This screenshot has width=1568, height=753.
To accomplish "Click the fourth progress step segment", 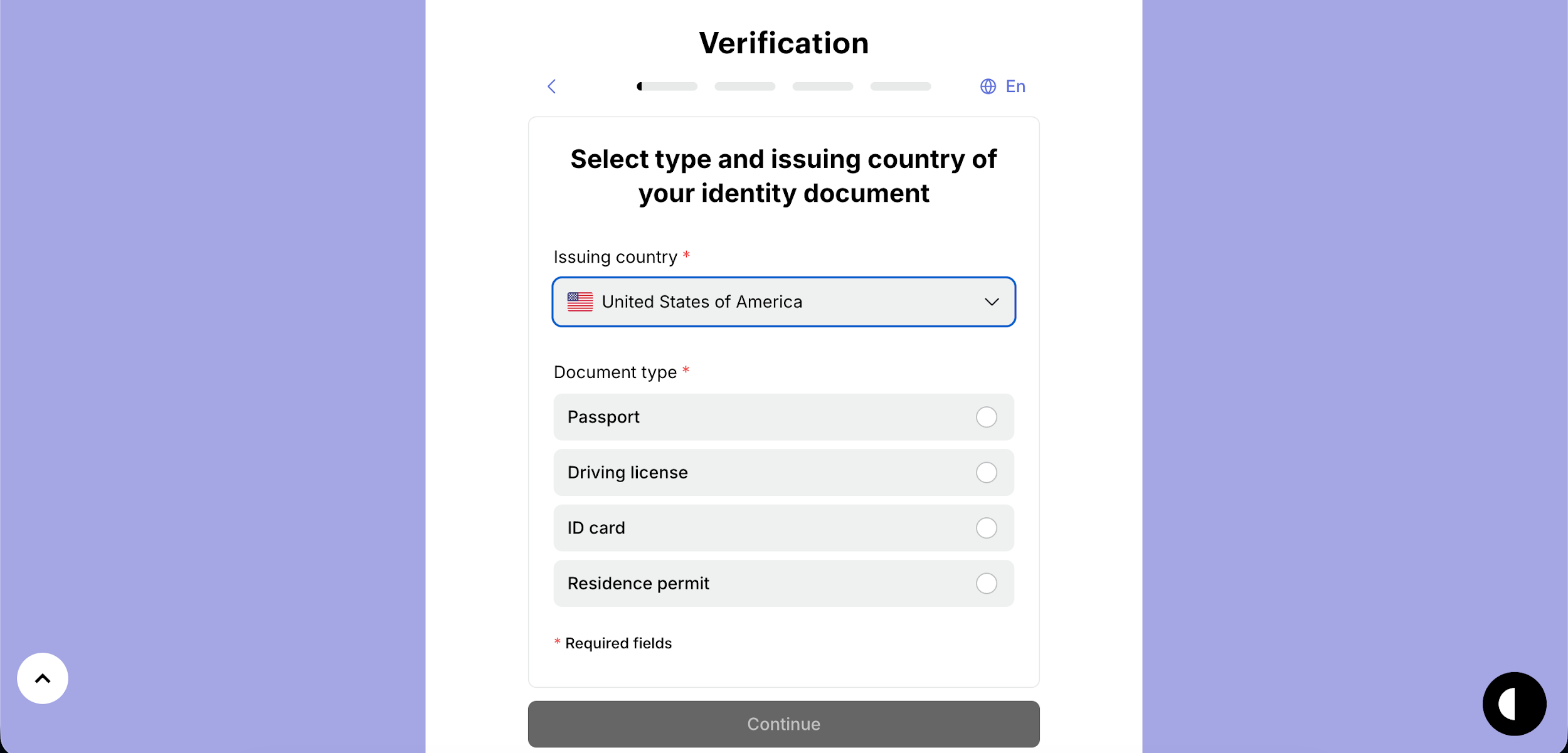I will click(900, 87).
